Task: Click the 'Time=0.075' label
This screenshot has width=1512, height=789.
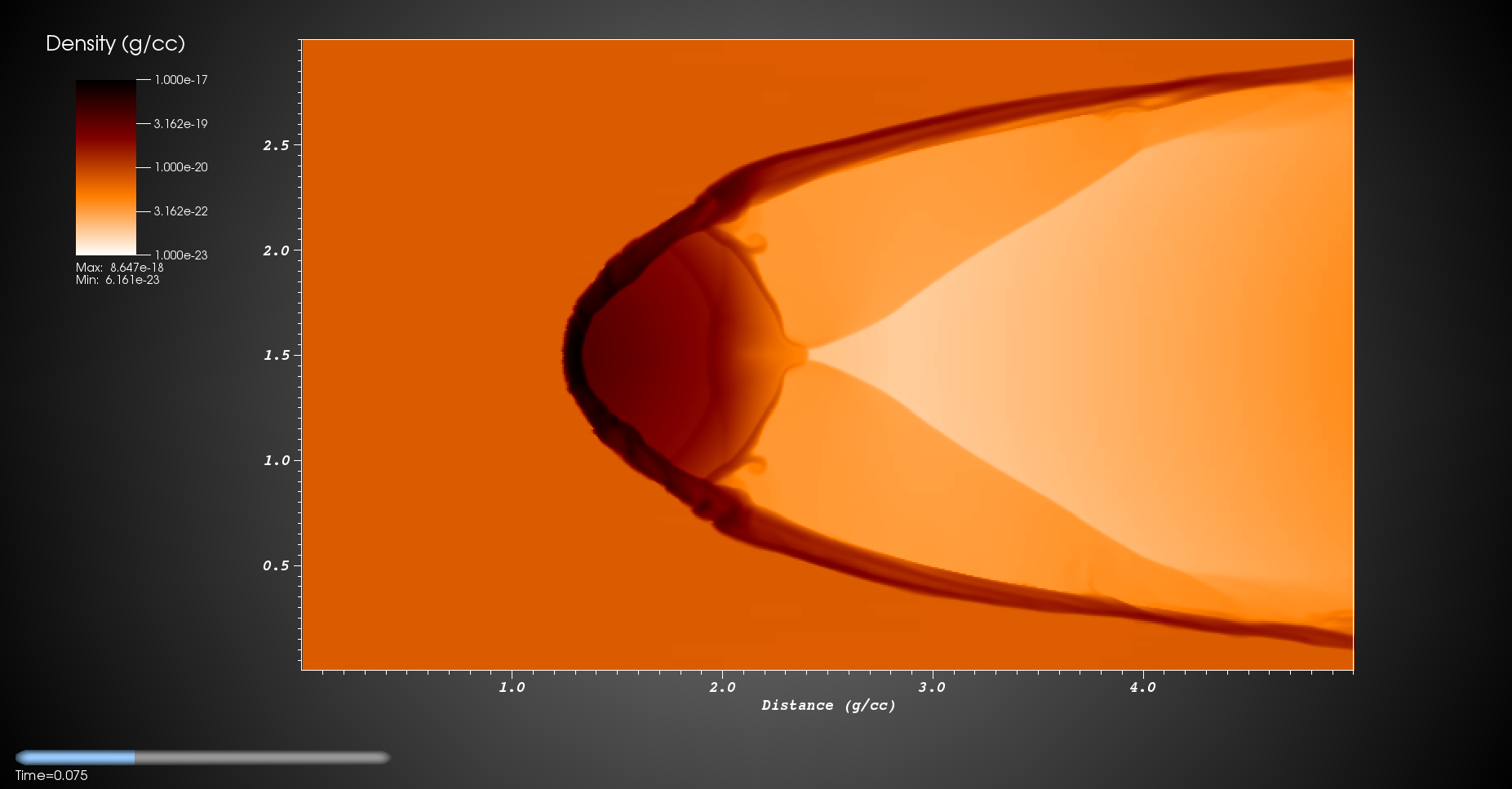Action: pyautogui.click(x=51, y=775)
